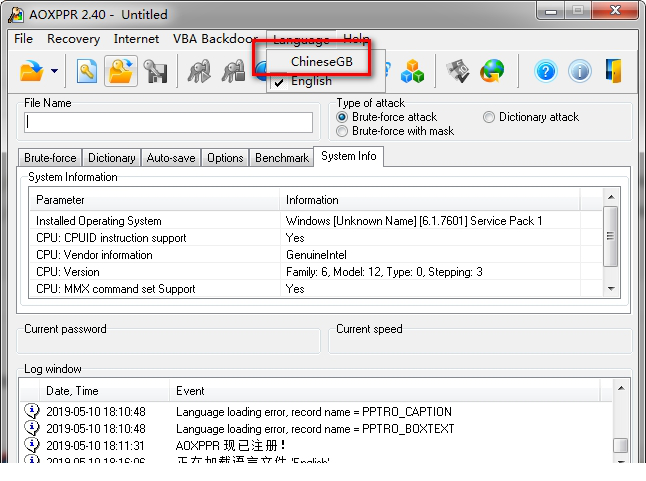Click the globe internet icon in toolbar
The image size is (646, 481).
(x=491, y=71)
